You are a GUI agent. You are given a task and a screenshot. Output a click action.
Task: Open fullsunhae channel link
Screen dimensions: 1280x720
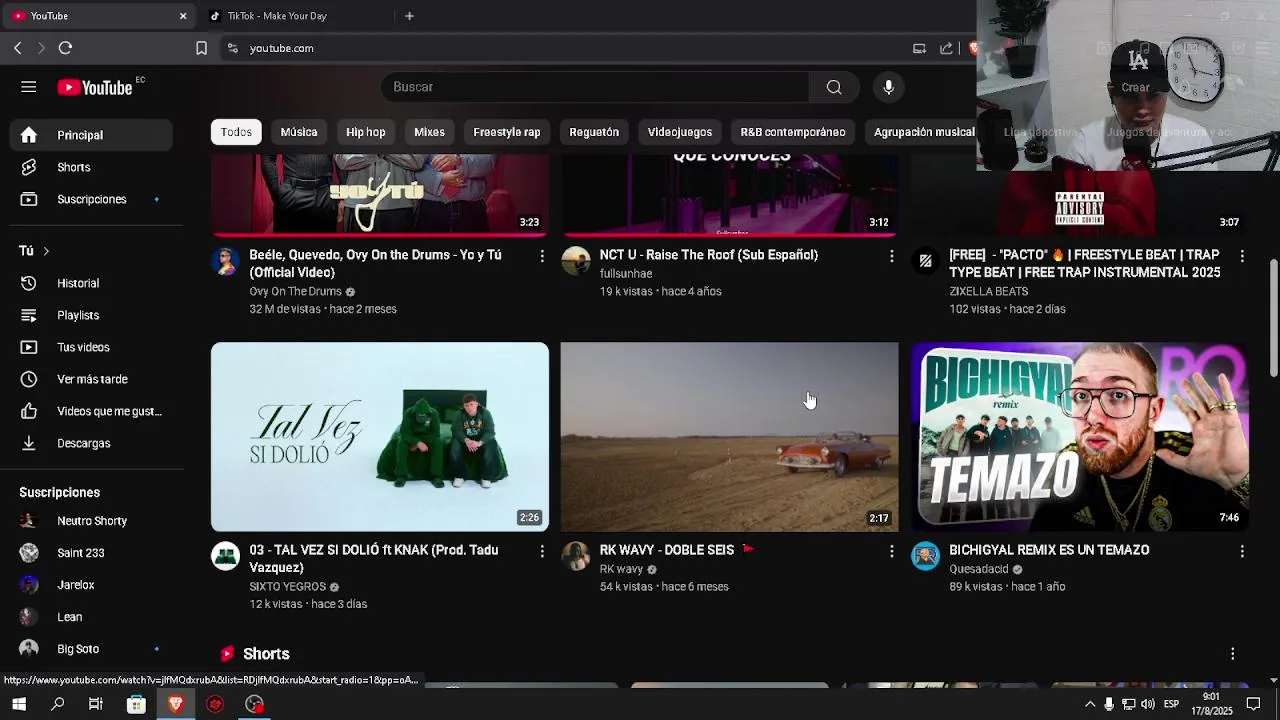pos(626,274)
